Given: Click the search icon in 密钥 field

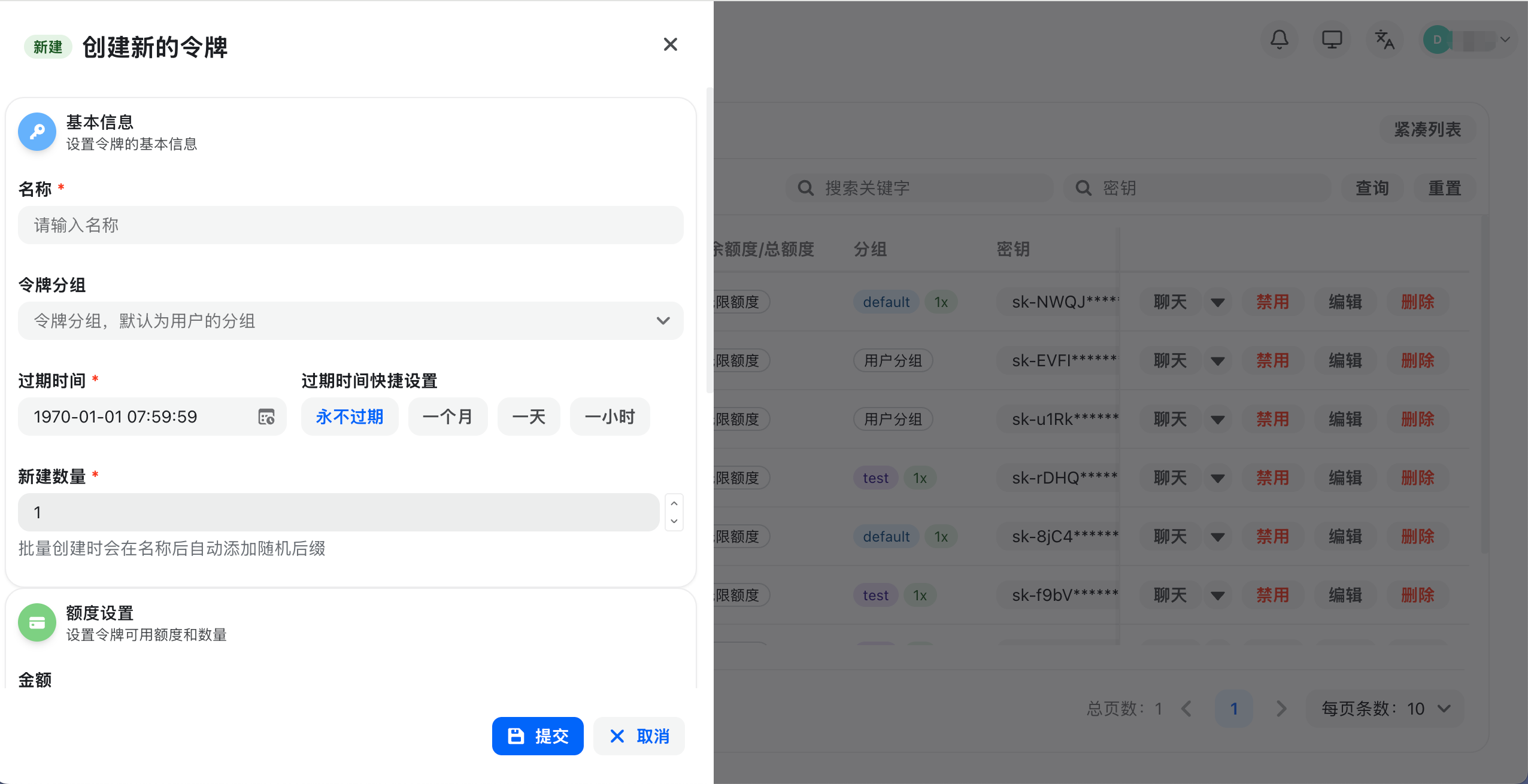Looking at the screenshot, I should (1084, 188).
